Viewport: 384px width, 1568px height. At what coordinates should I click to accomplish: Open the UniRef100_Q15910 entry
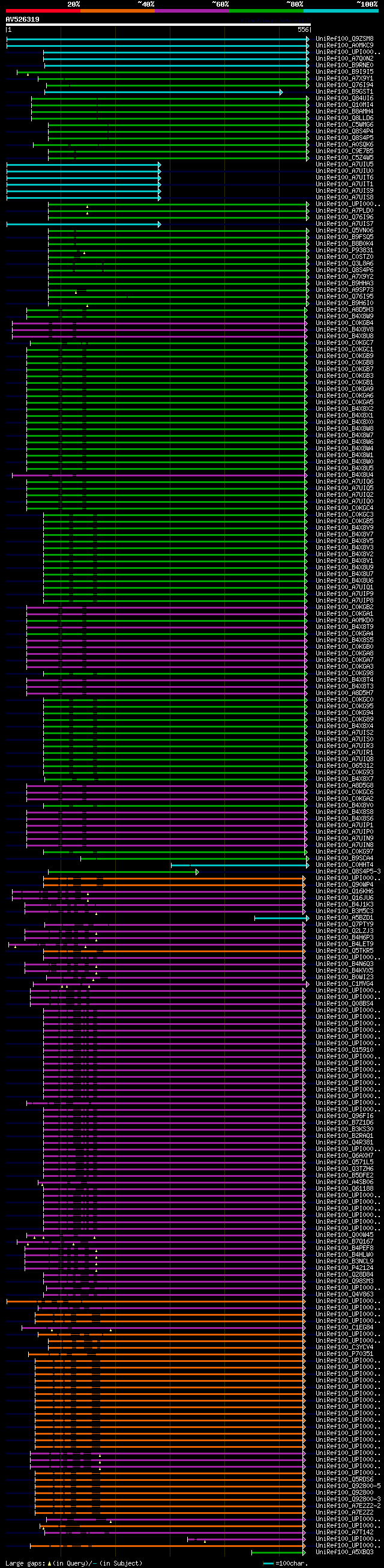point(344,1050)
